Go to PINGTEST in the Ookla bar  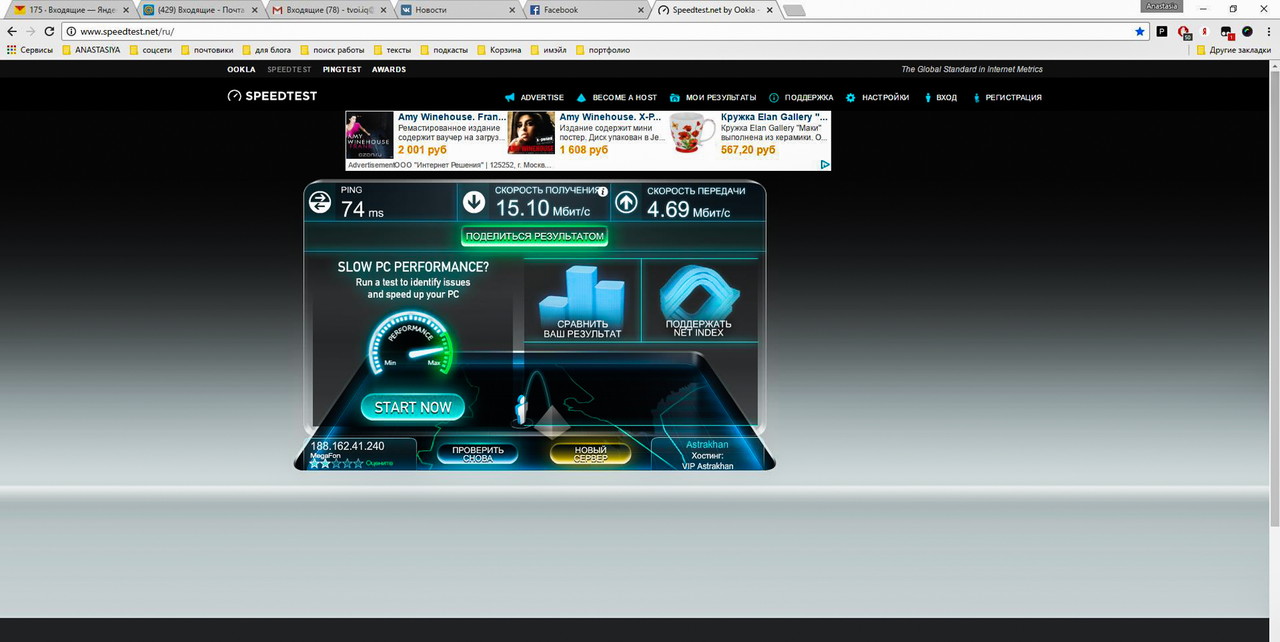click(342, 70)
